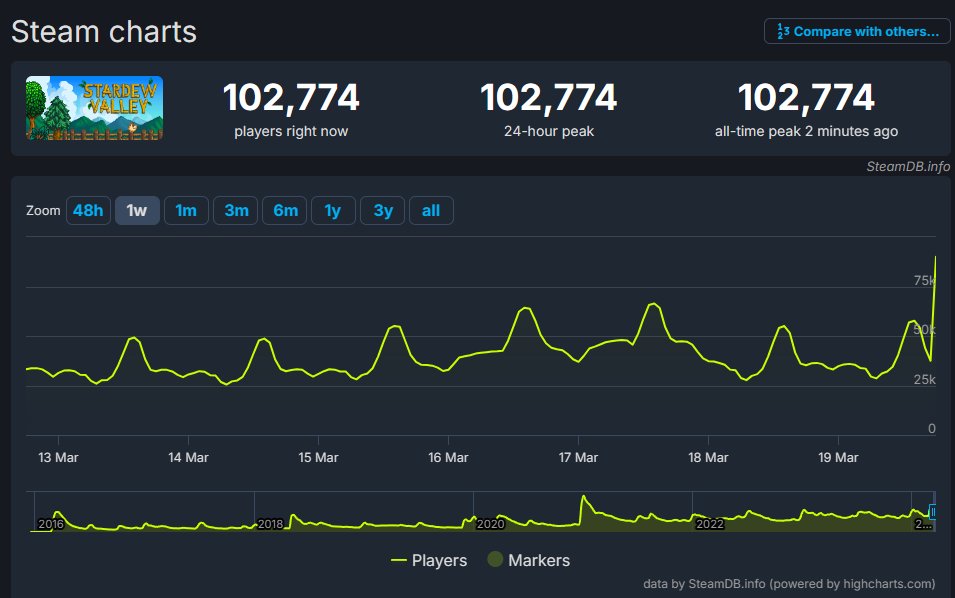Click the 24-hour peak label
This screenshot has width=955, height=598.
tap(549, 132)
